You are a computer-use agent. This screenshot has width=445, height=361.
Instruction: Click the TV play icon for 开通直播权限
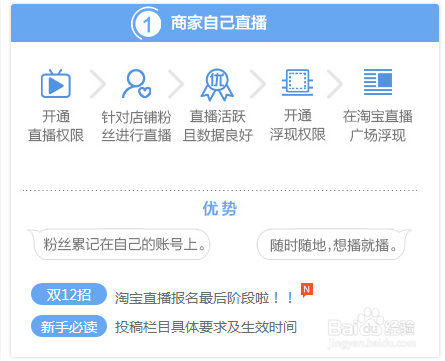[56, 84]
